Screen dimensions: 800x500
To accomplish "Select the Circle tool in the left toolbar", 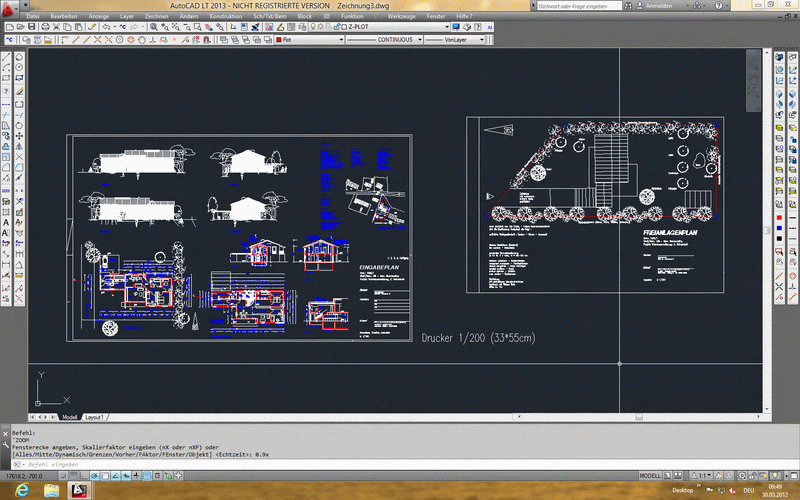I will [19, 67].
